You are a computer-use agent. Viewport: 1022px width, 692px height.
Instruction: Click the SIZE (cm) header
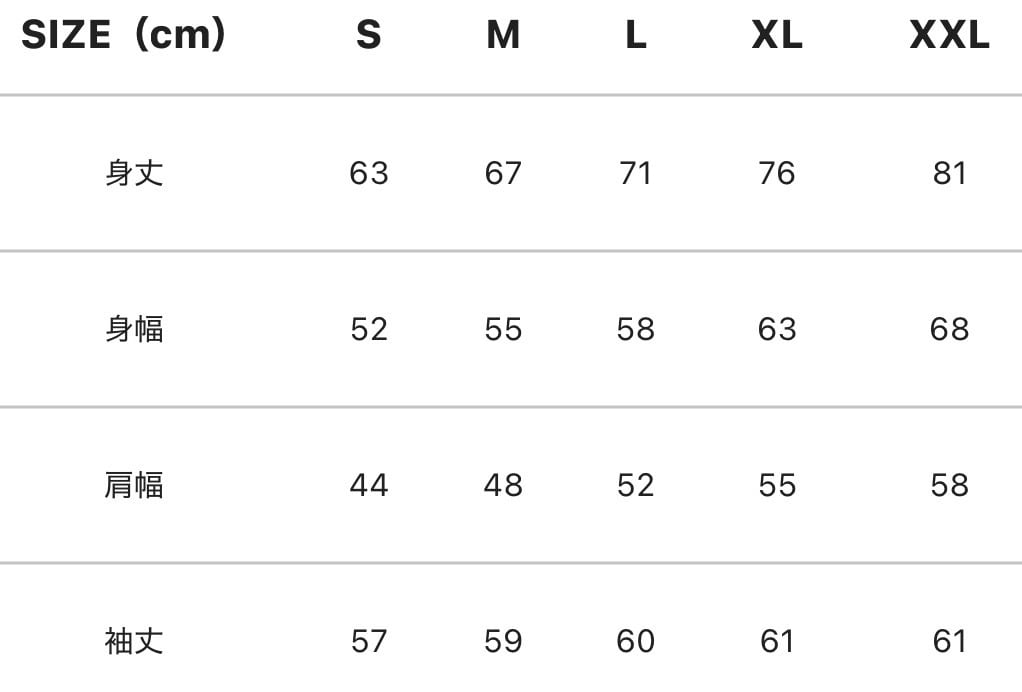[124, 36]
